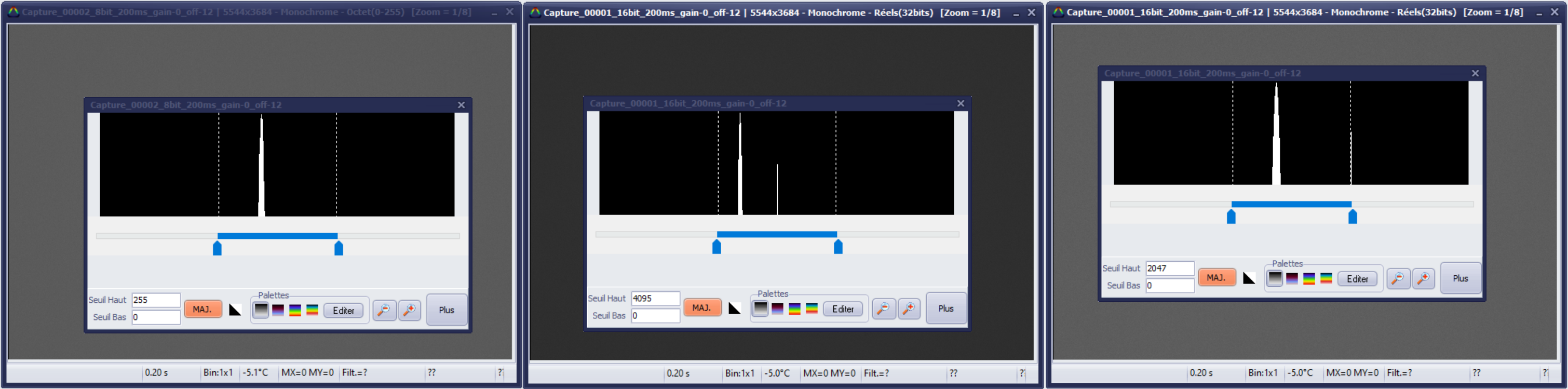Select purple-topped rainbow palette in 4095 window
The height and width of the screenshot is (389, 1568).
click(794, 309)
